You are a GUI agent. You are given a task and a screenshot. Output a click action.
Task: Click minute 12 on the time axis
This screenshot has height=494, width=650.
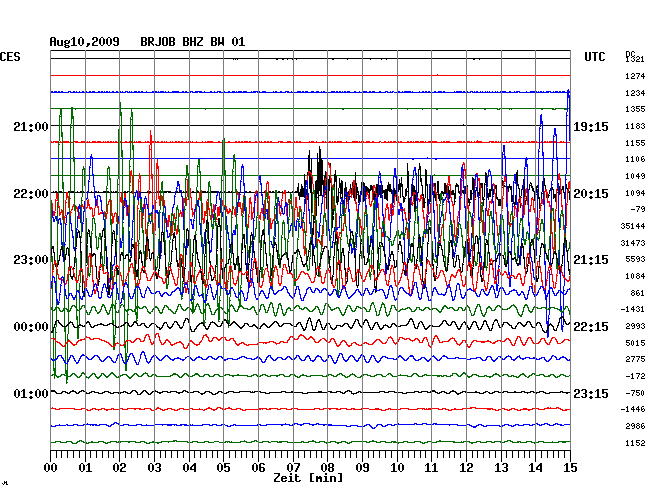pyautogui.click(x=466, y=468)
